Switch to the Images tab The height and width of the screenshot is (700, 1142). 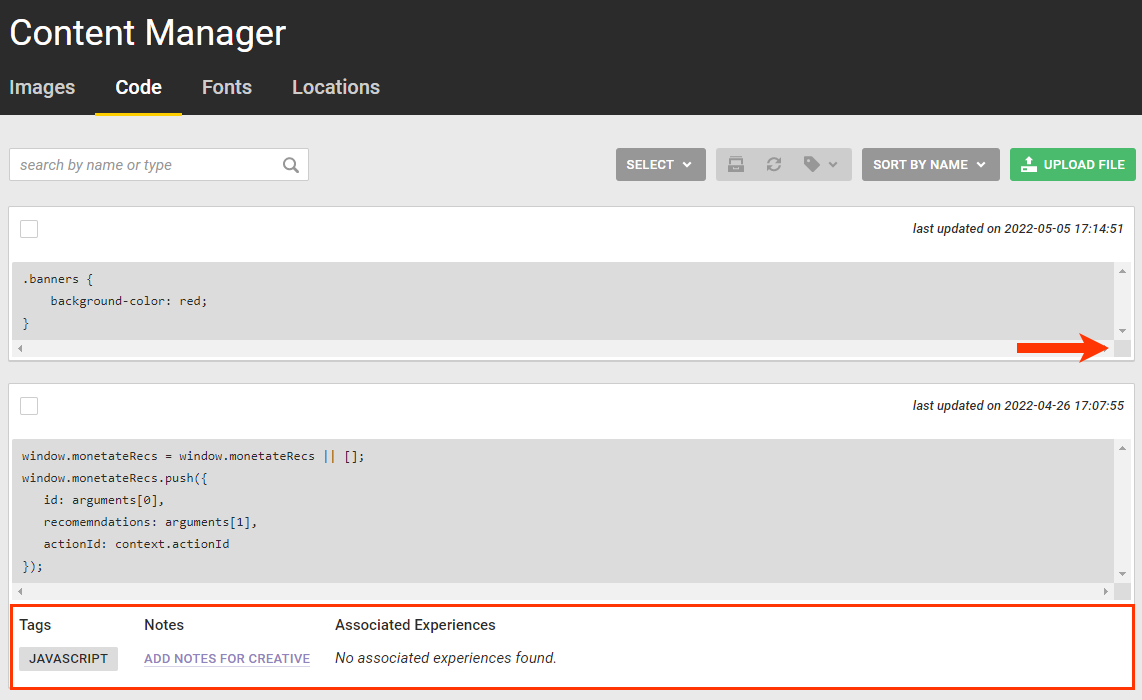click(x=42, y=87)
